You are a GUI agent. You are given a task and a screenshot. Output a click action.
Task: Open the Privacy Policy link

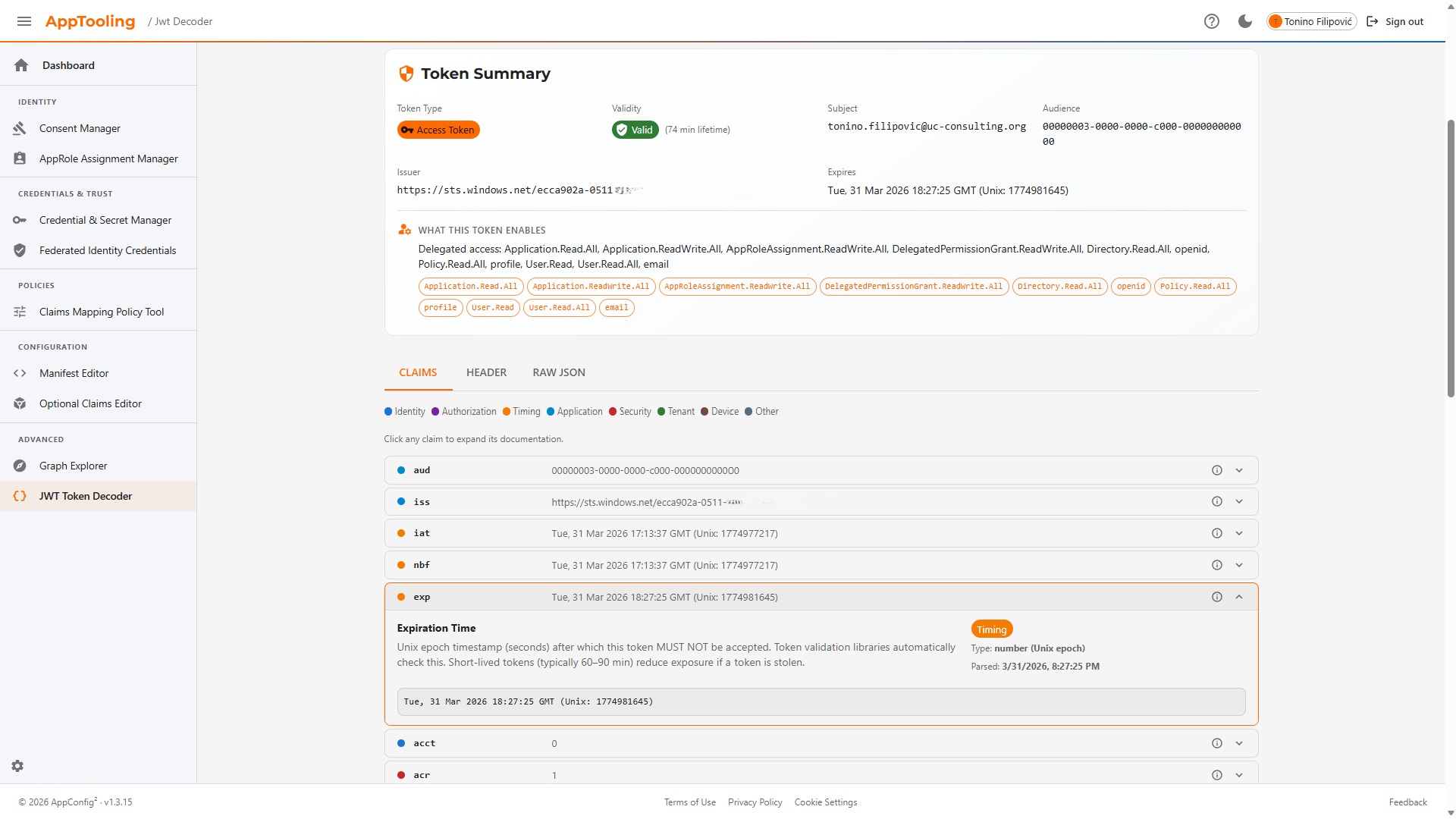point(755,802)
